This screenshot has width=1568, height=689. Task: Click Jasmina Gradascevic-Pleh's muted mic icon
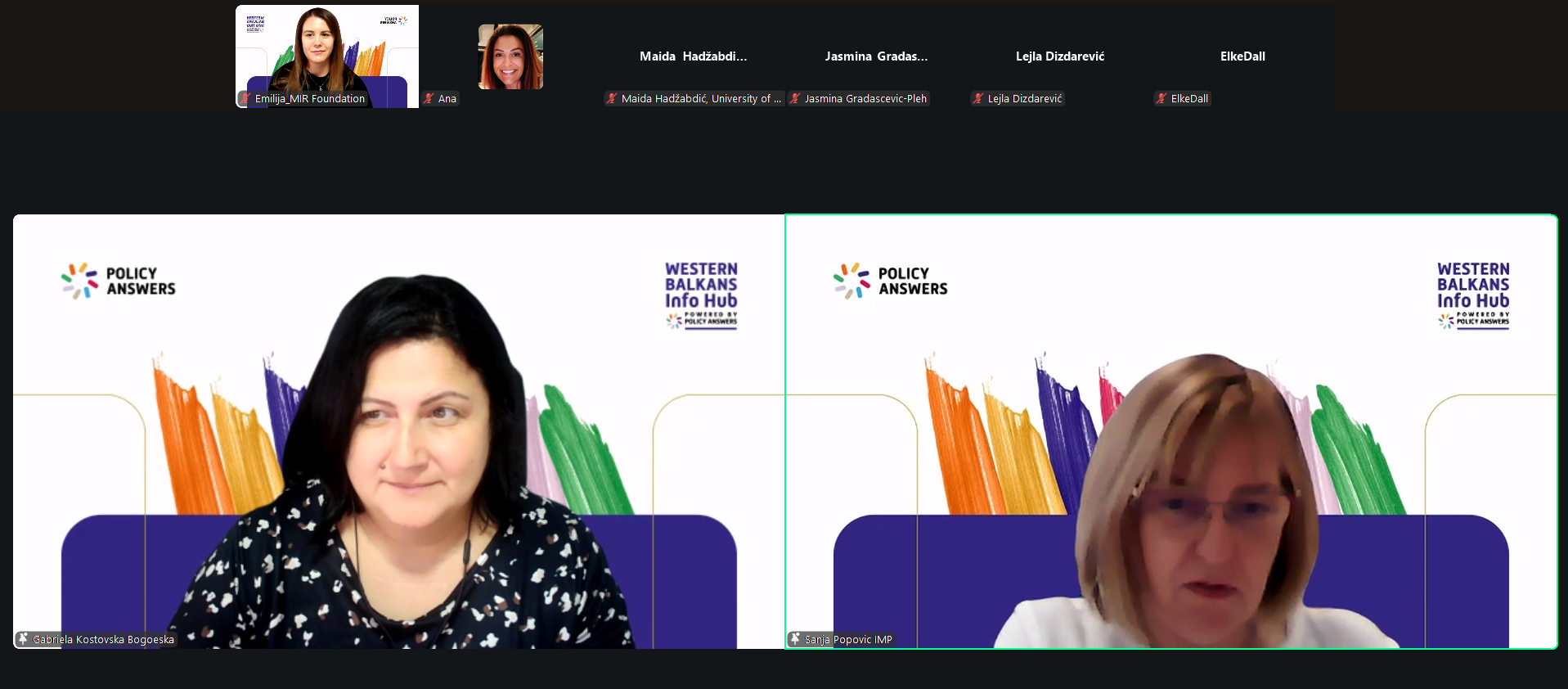795,98
